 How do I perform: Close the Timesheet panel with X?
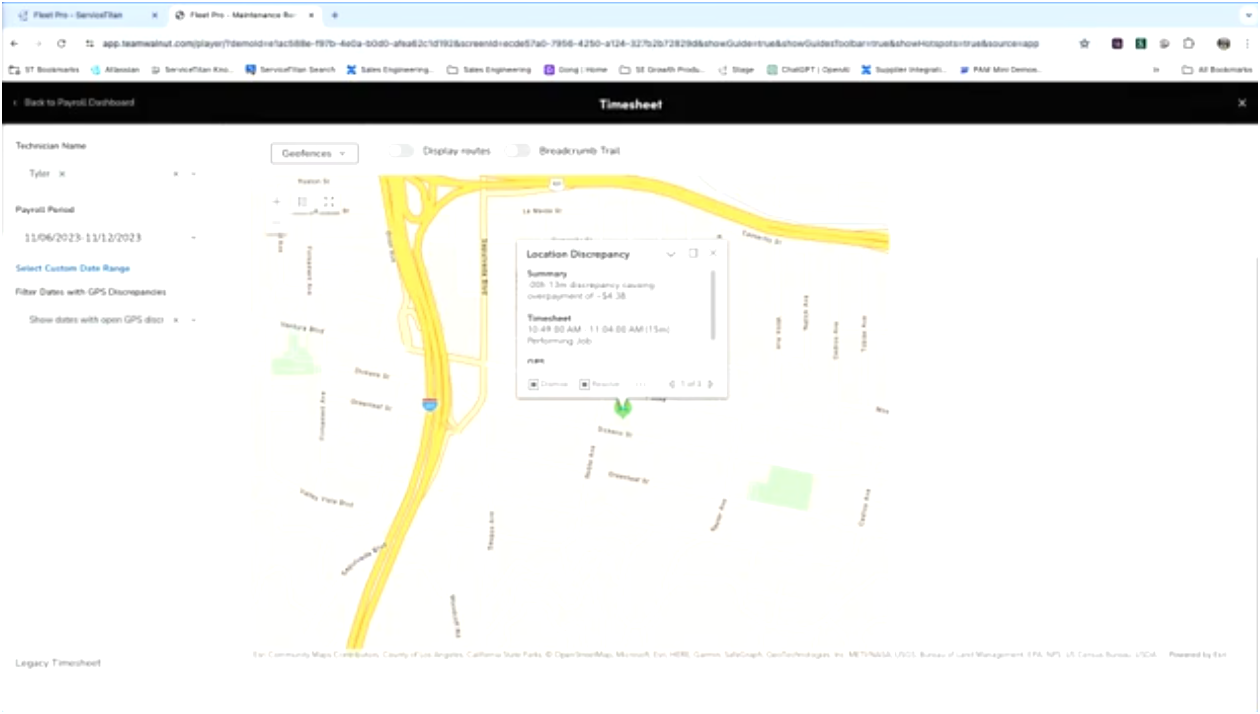coord(1242,103)
